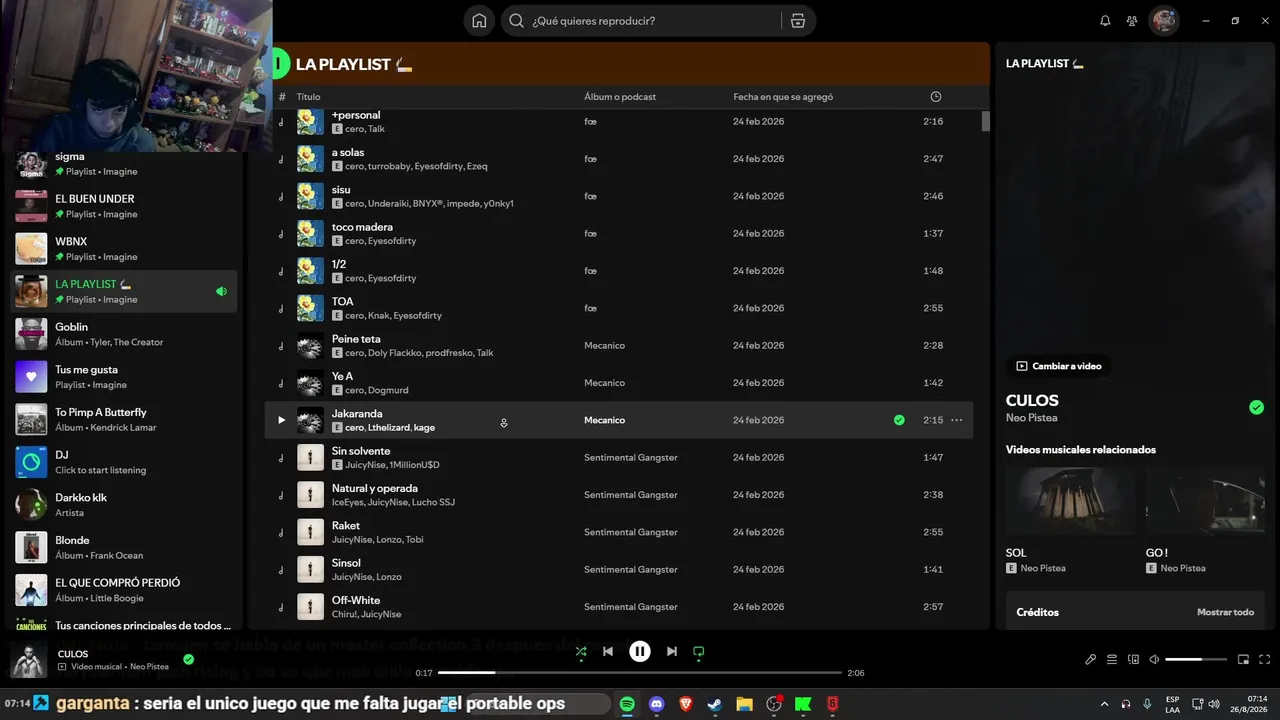Pause the green LA PLAYLIST header button
1280x720 pixels.
[x=279, y=64]
